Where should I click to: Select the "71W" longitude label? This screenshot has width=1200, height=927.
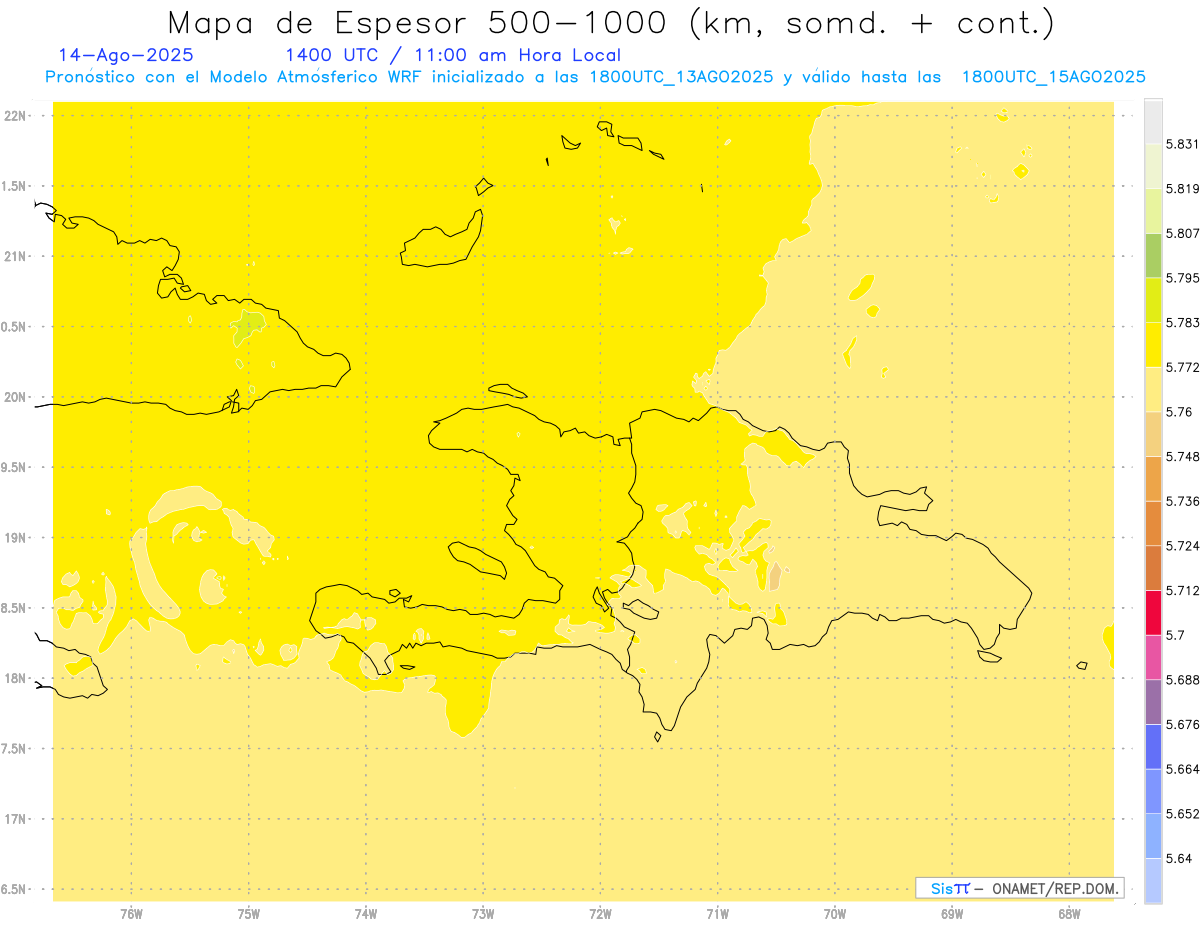717,914
